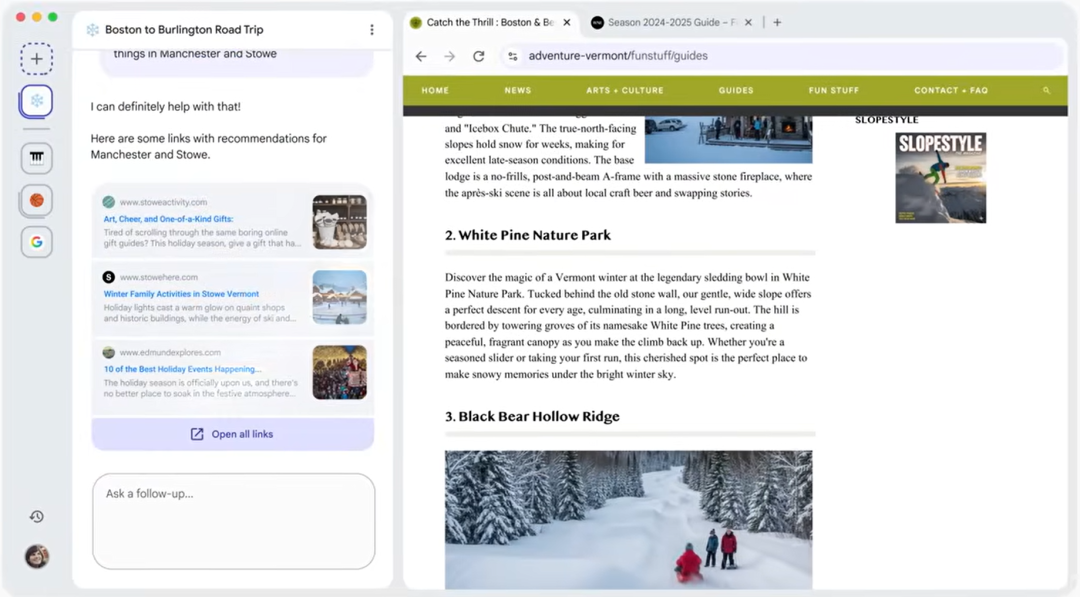Click the user profile avatar

pos(36,556)
